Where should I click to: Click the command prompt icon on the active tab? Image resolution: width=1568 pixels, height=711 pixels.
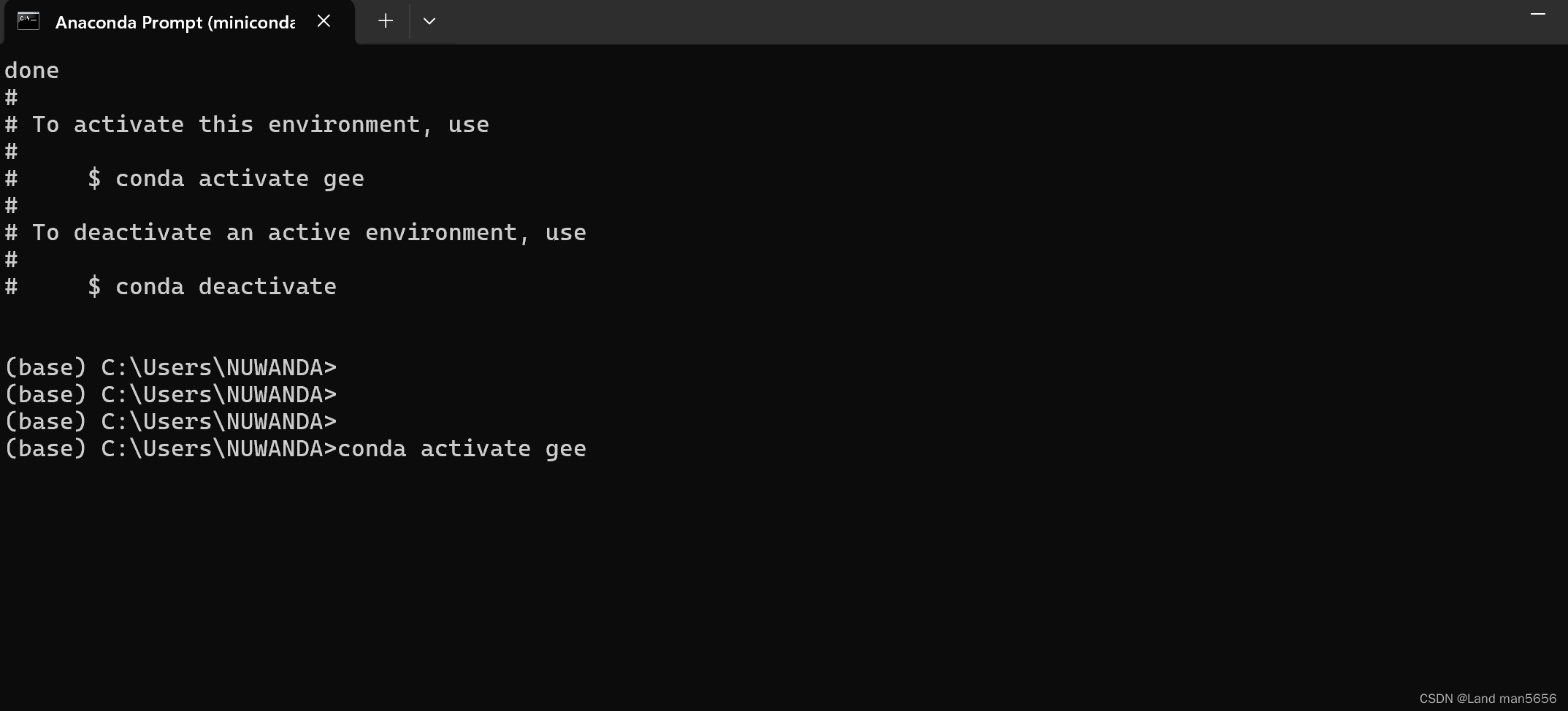tap(28, 21)
